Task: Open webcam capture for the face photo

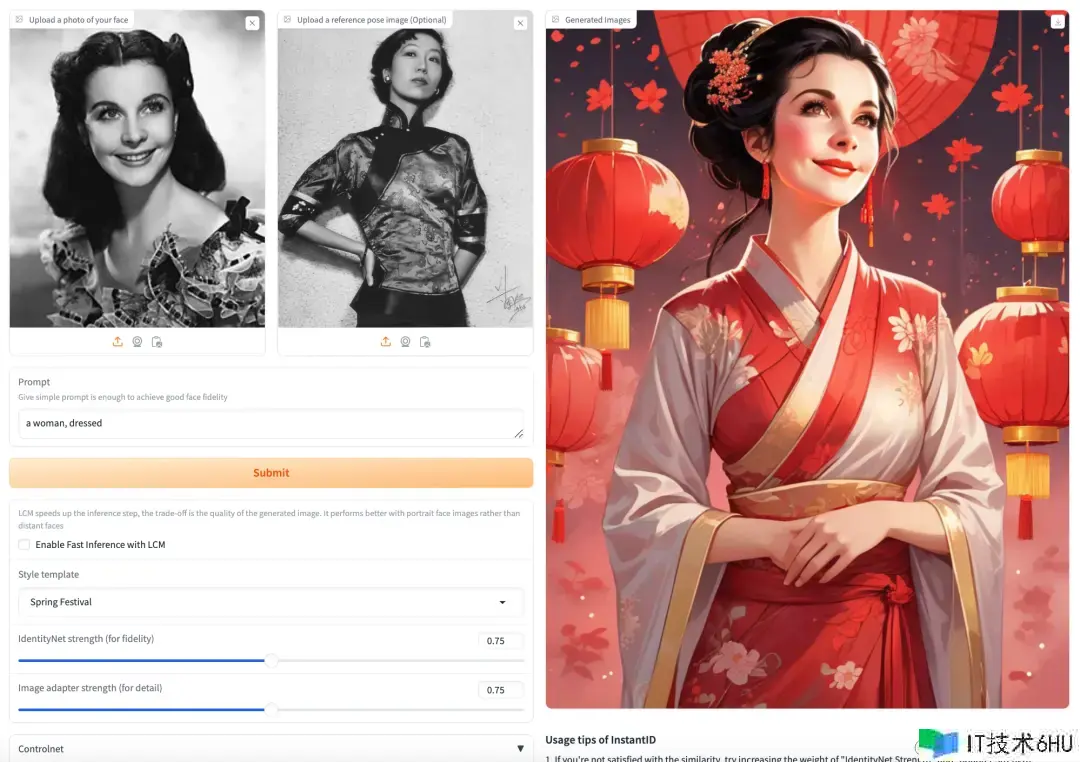Action: tap(137, 342)
